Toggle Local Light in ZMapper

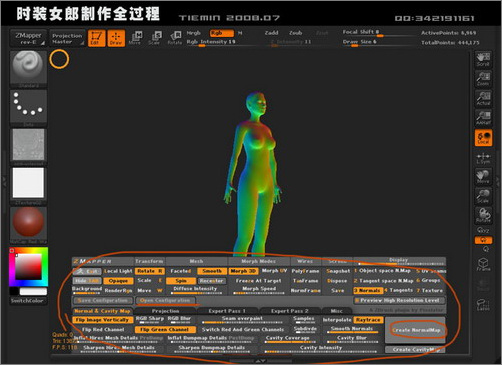[x=118, y=271]
